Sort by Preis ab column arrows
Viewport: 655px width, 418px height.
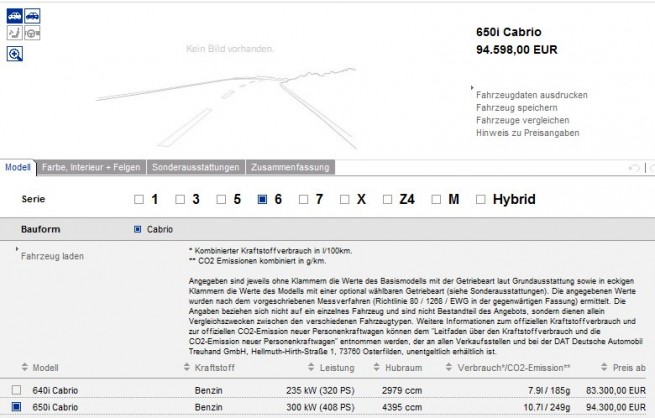[x=604, y=367]
